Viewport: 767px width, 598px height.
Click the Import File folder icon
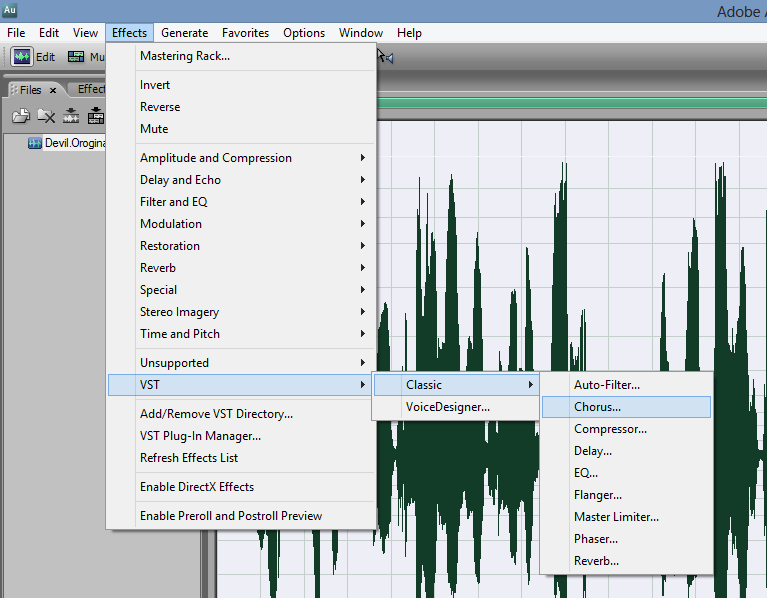tap(20, 116)
